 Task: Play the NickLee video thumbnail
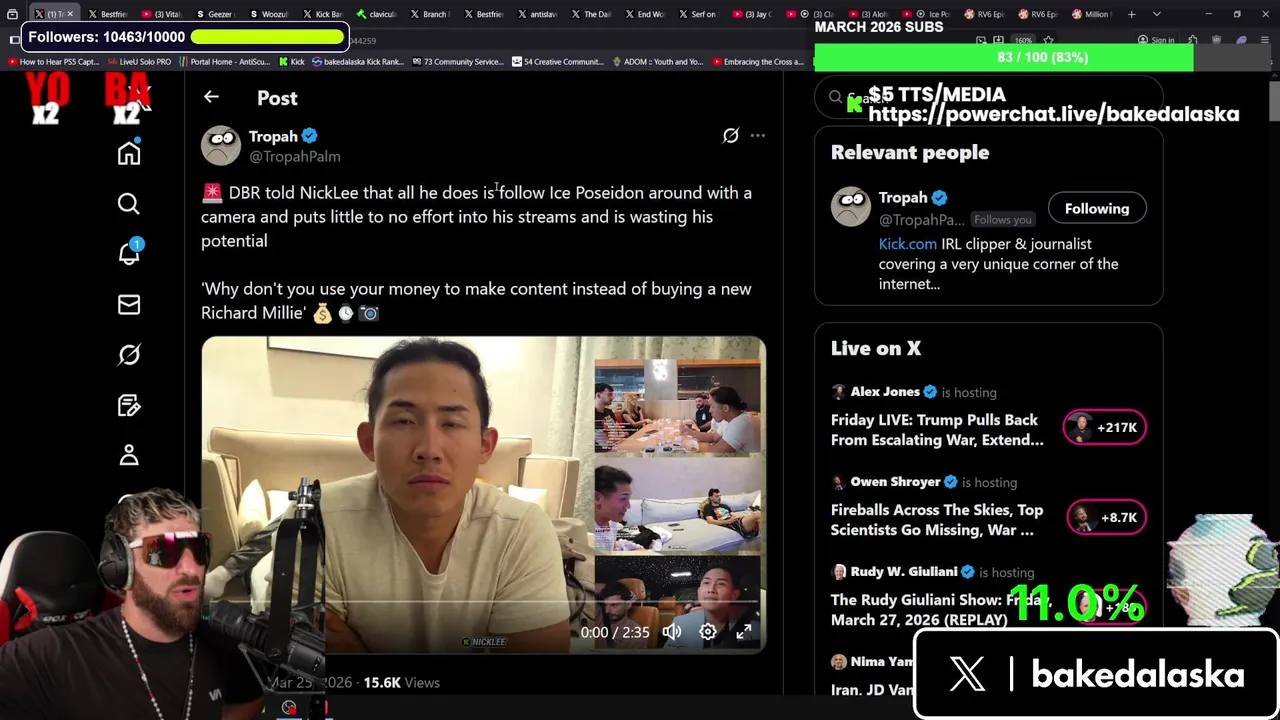pyautogui.click(x=484, y=495)
